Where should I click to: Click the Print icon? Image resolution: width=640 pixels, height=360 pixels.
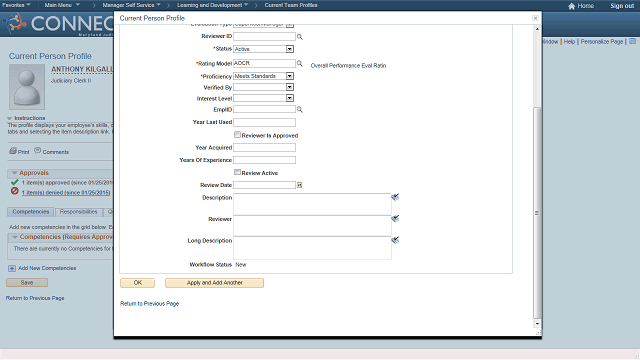[13, 151]
